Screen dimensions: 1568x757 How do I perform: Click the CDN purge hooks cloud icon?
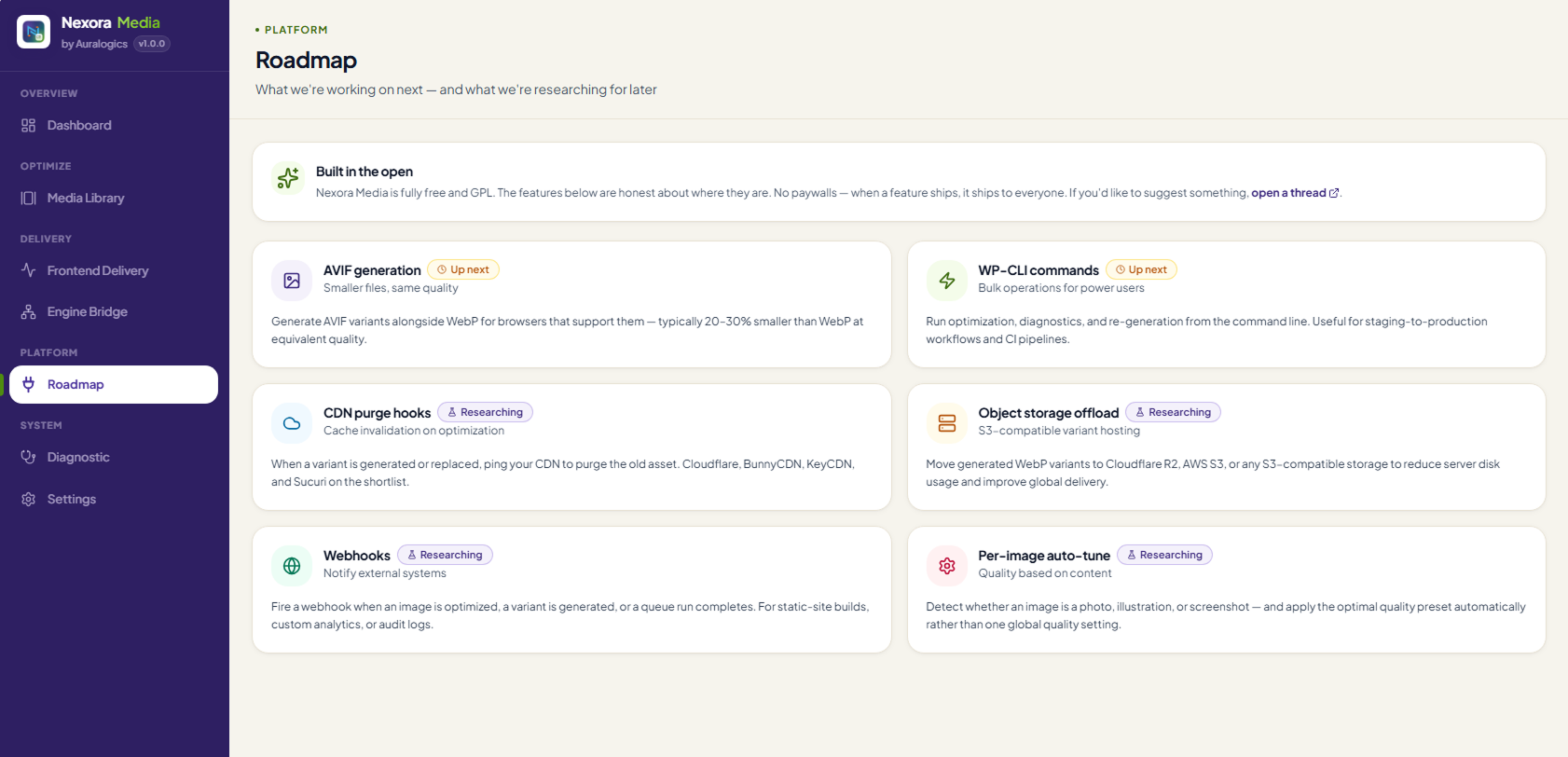click(292, 423)
